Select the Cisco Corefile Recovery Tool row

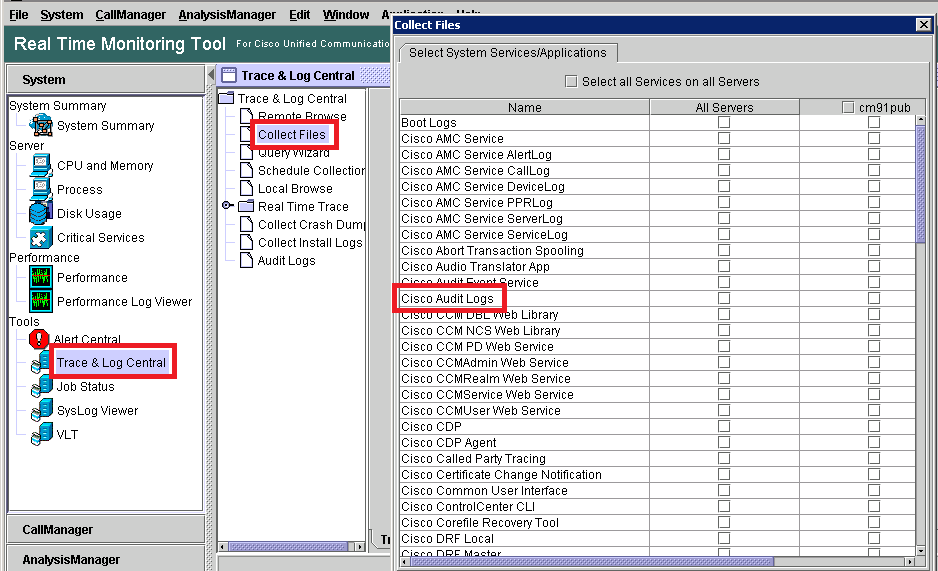click(525, 523)
